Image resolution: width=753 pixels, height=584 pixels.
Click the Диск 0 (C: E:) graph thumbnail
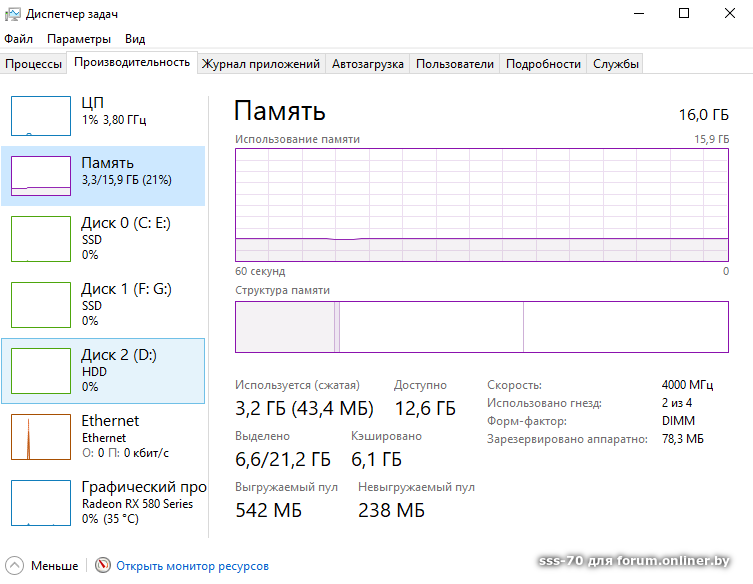point(41,238)
